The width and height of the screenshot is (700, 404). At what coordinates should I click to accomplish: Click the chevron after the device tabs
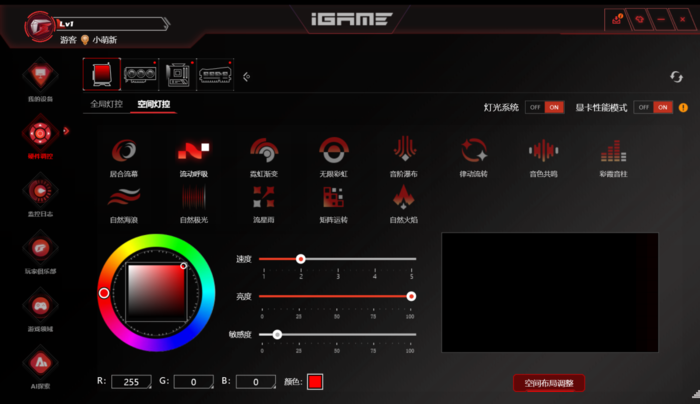(x=246, y=77)
